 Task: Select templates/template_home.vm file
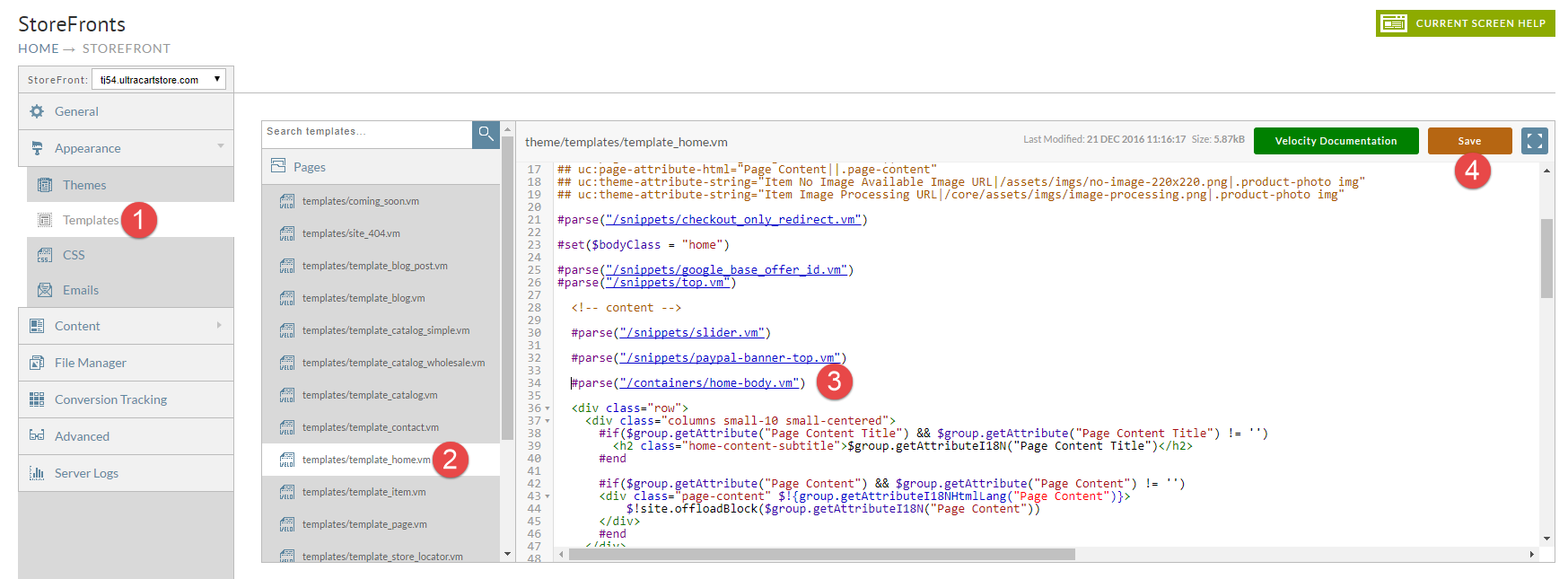pos(381,460)
